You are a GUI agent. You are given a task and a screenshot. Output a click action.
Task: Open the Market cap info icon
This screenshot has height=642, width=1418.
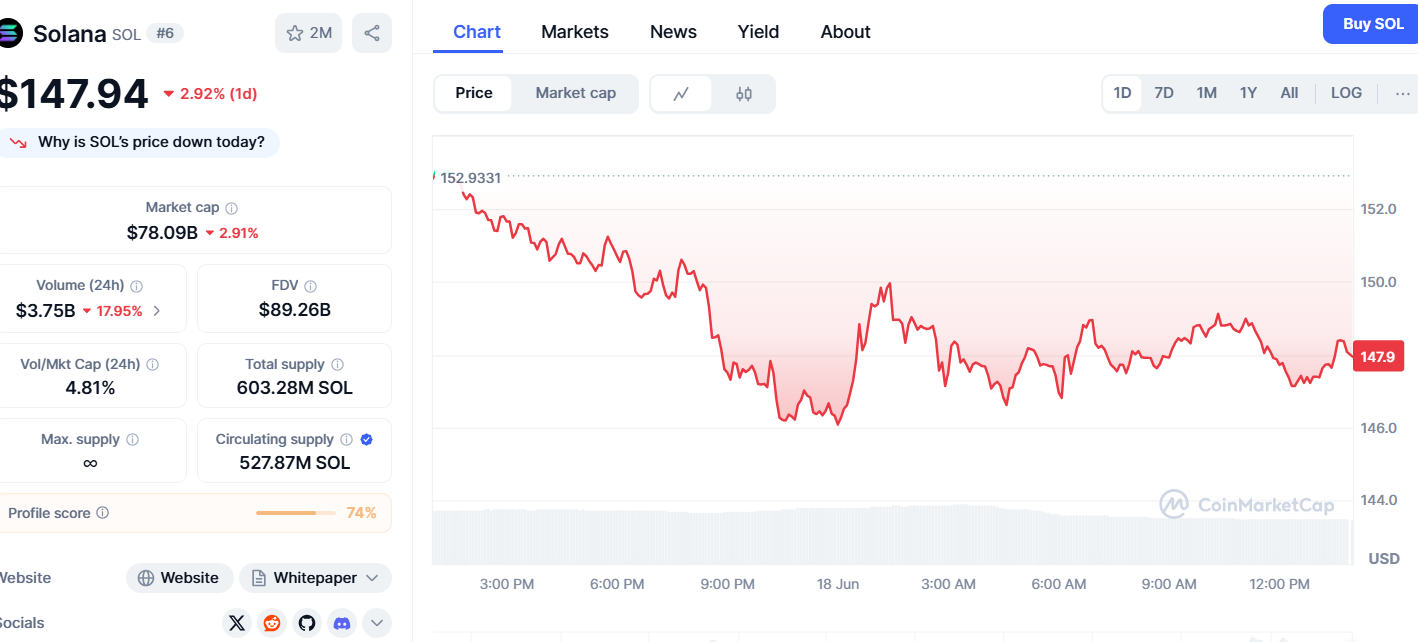click(231, 208)
